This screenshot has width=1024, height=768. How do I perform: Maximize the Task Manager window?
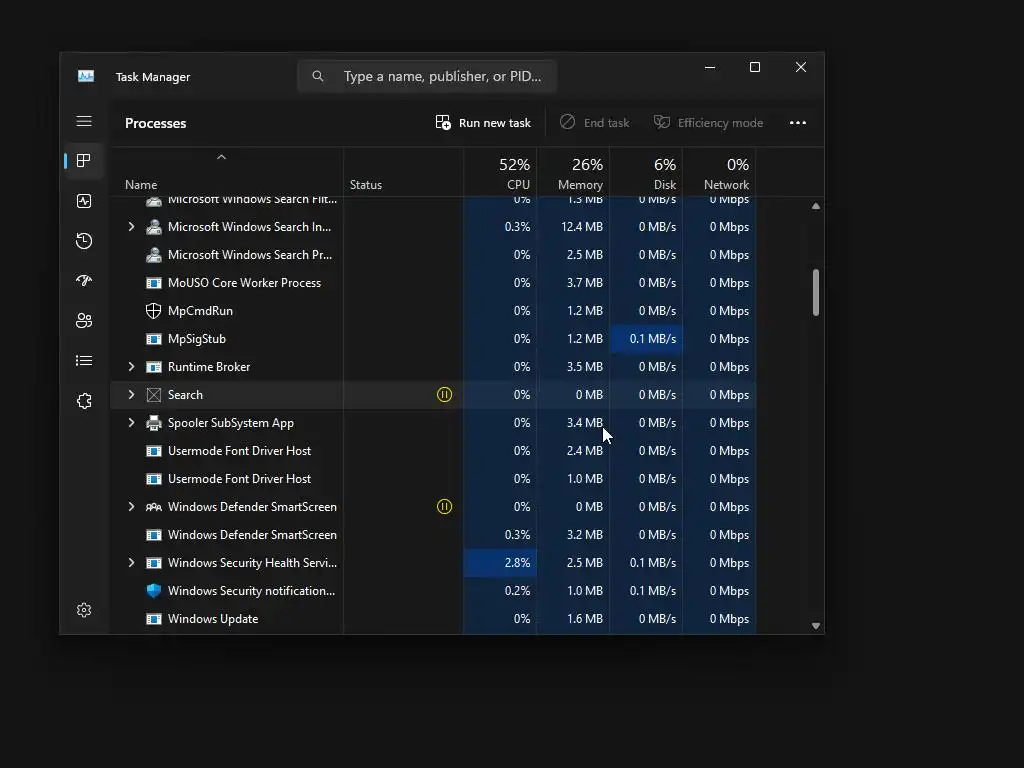click(755, 67)
